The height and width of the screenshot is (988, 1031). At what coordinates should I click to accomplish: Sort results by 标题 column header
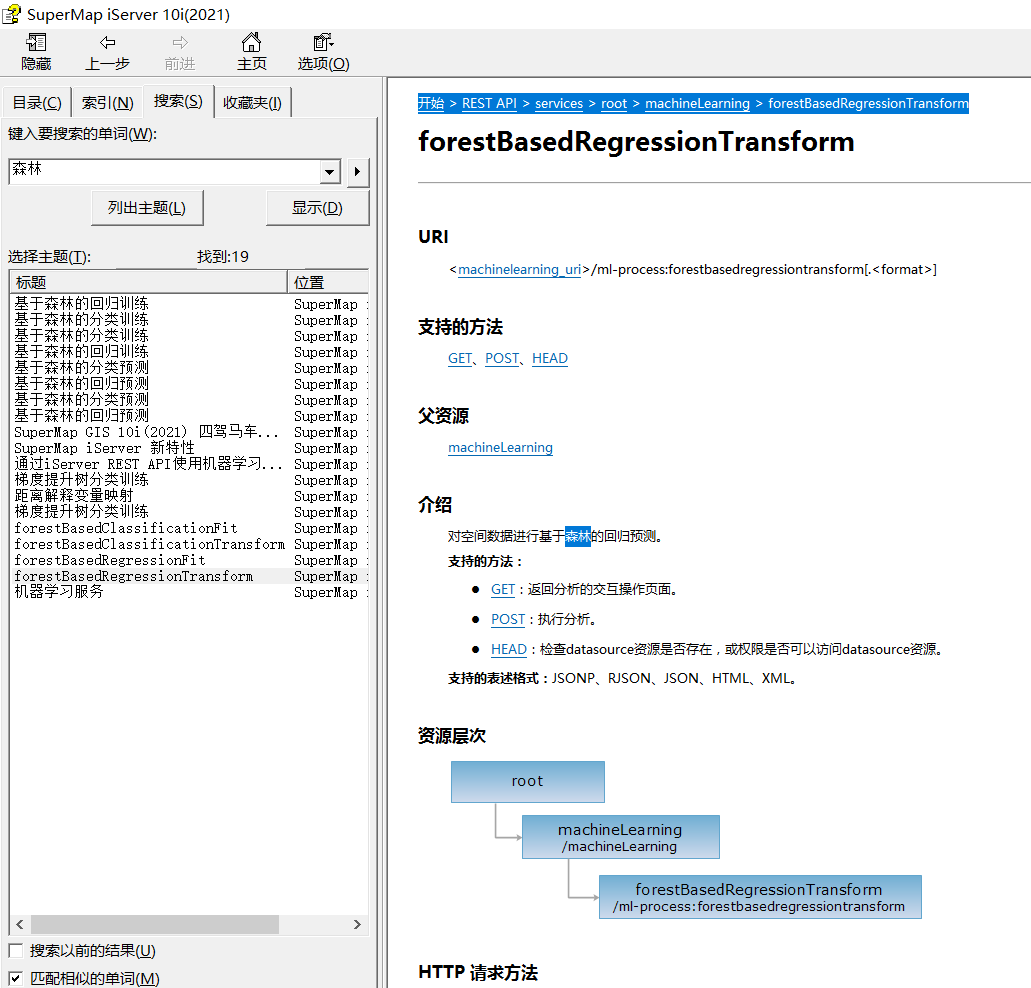click(x=148, y=282)
